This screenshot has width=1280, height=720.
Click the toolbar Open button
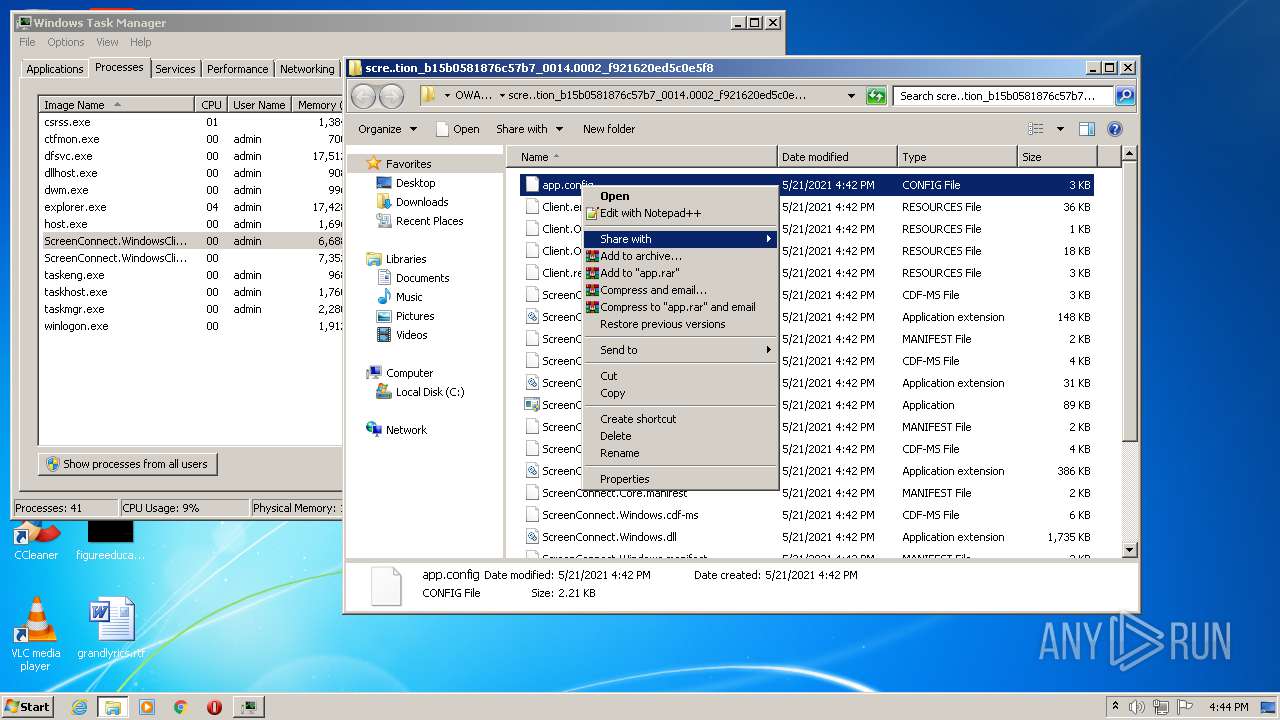pyautogui.click(x=458, y=129)
